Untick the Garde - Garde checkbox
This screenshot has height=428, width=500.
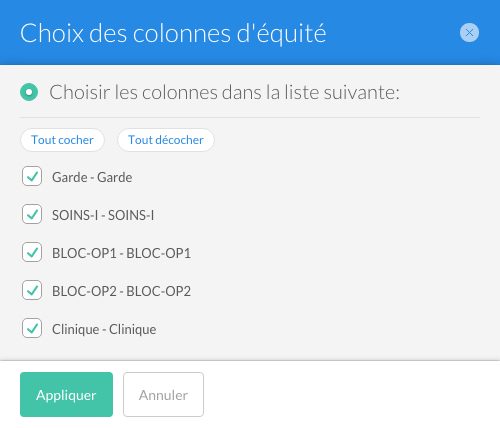[x=32, y=176]
